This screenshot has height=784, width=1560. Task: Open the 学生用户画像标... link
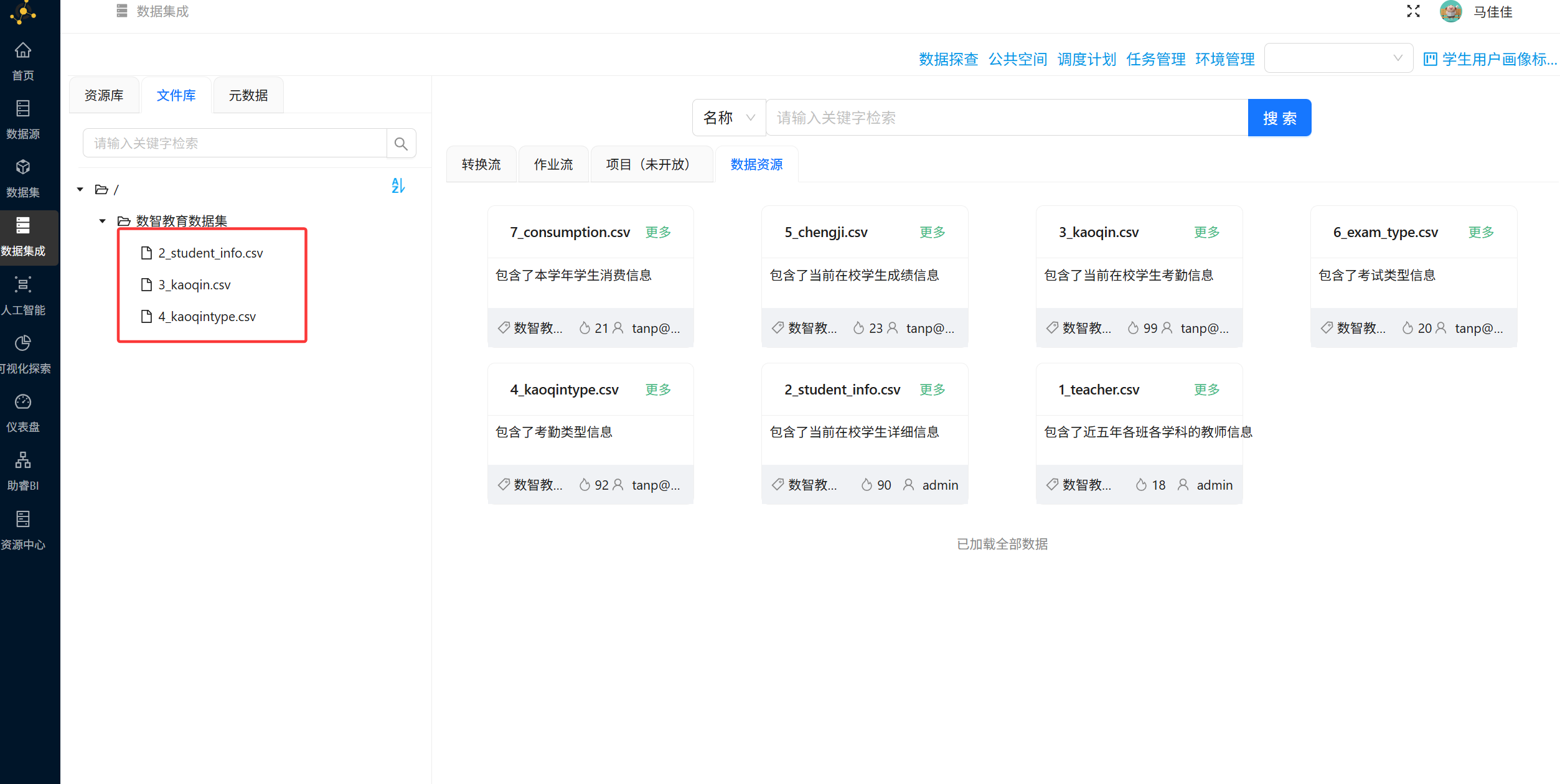(1499, 59)
